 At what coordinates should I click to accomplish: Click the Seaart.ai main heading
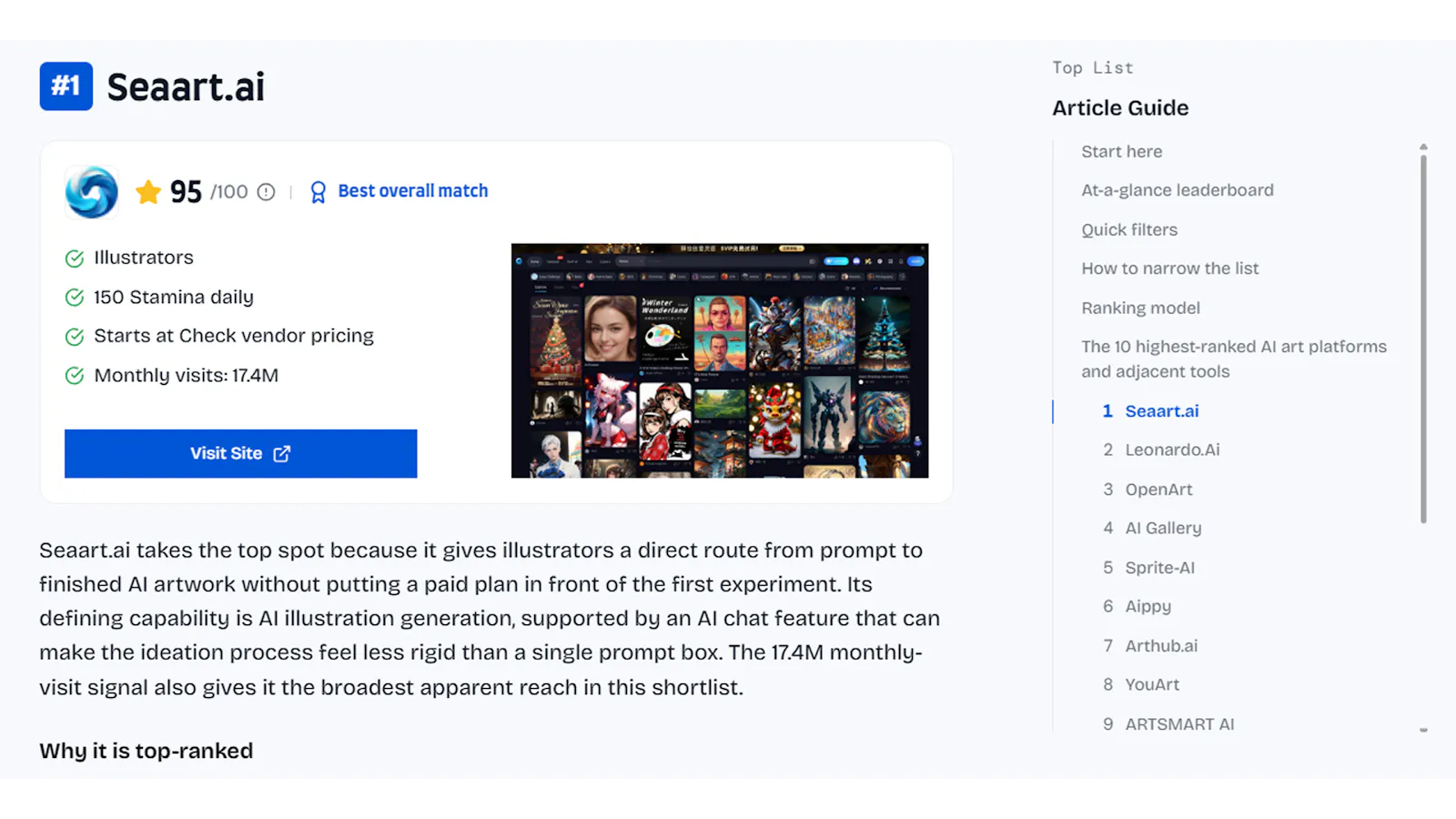186,87
